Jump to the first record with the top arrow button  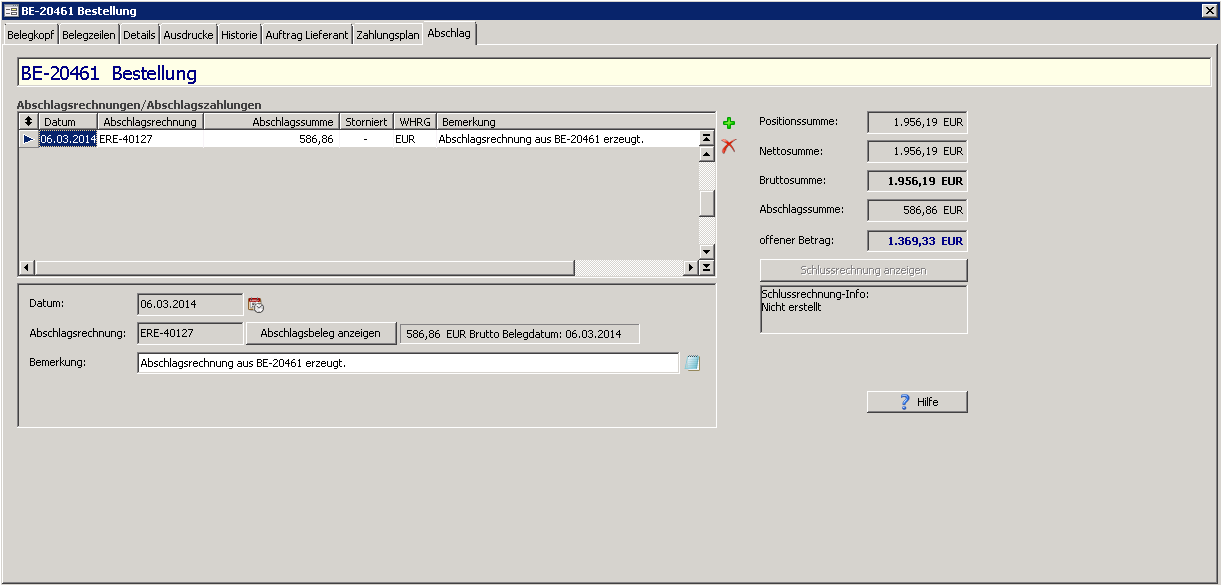(706, 139)
